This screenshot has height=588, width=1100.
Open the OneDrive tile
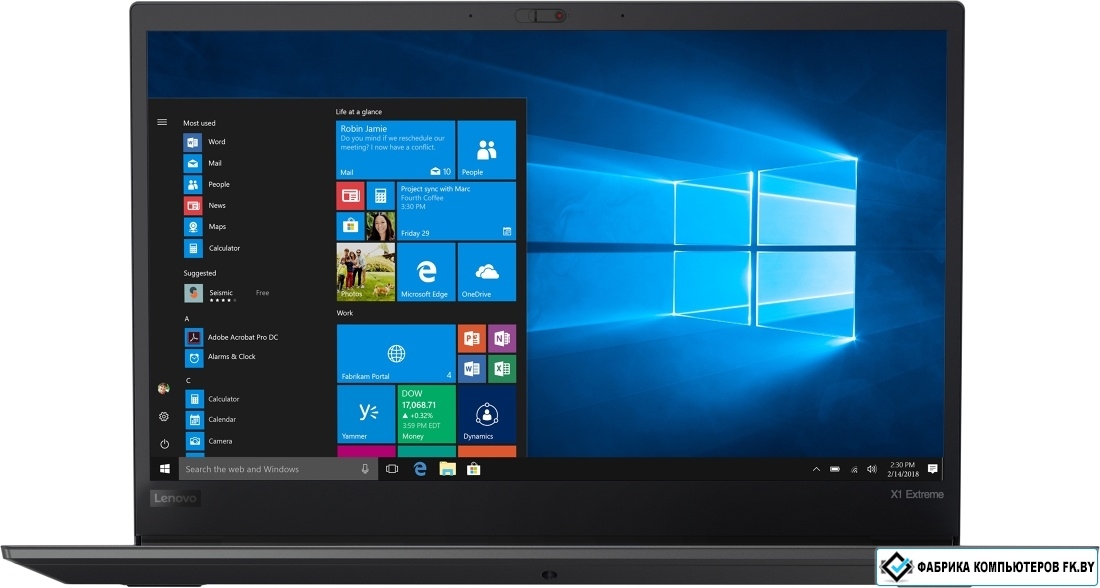point(487,272)
